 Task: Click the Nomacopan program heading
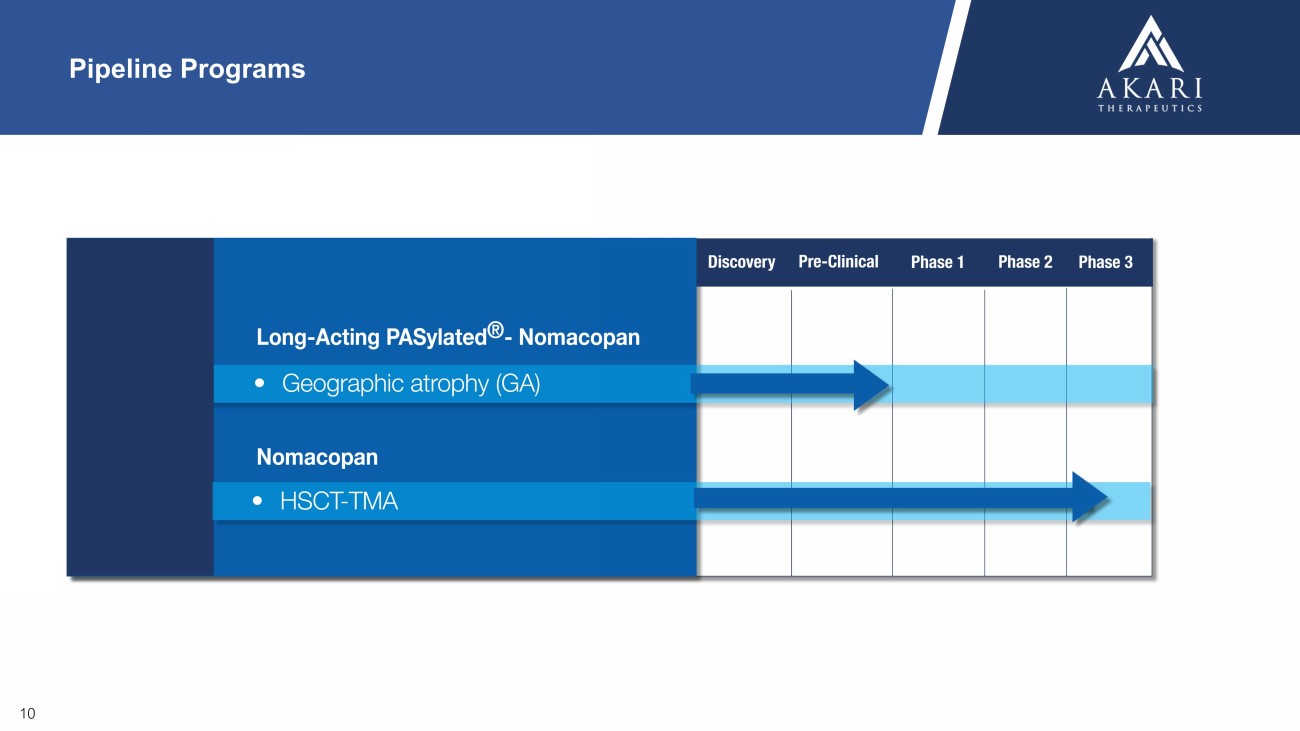pyautogui.click(x=317, y=458)
